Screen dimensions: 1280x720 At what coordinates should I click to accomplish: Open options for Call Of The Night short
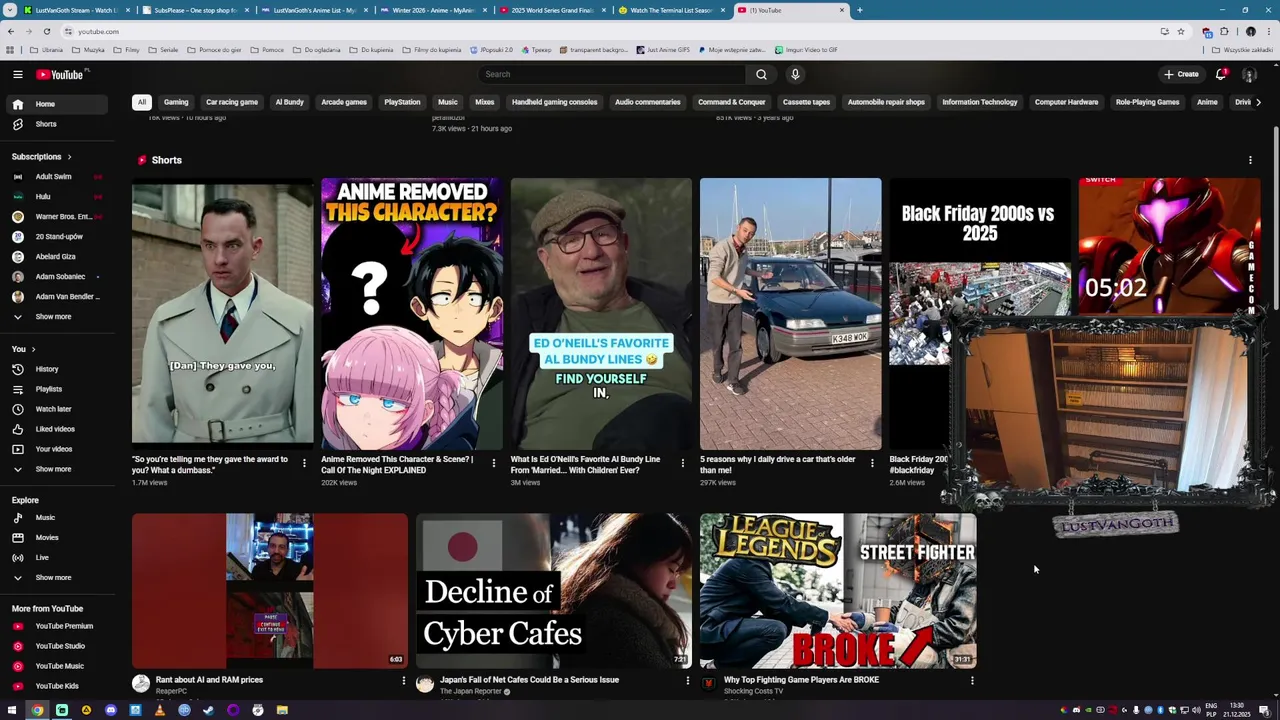493,463
